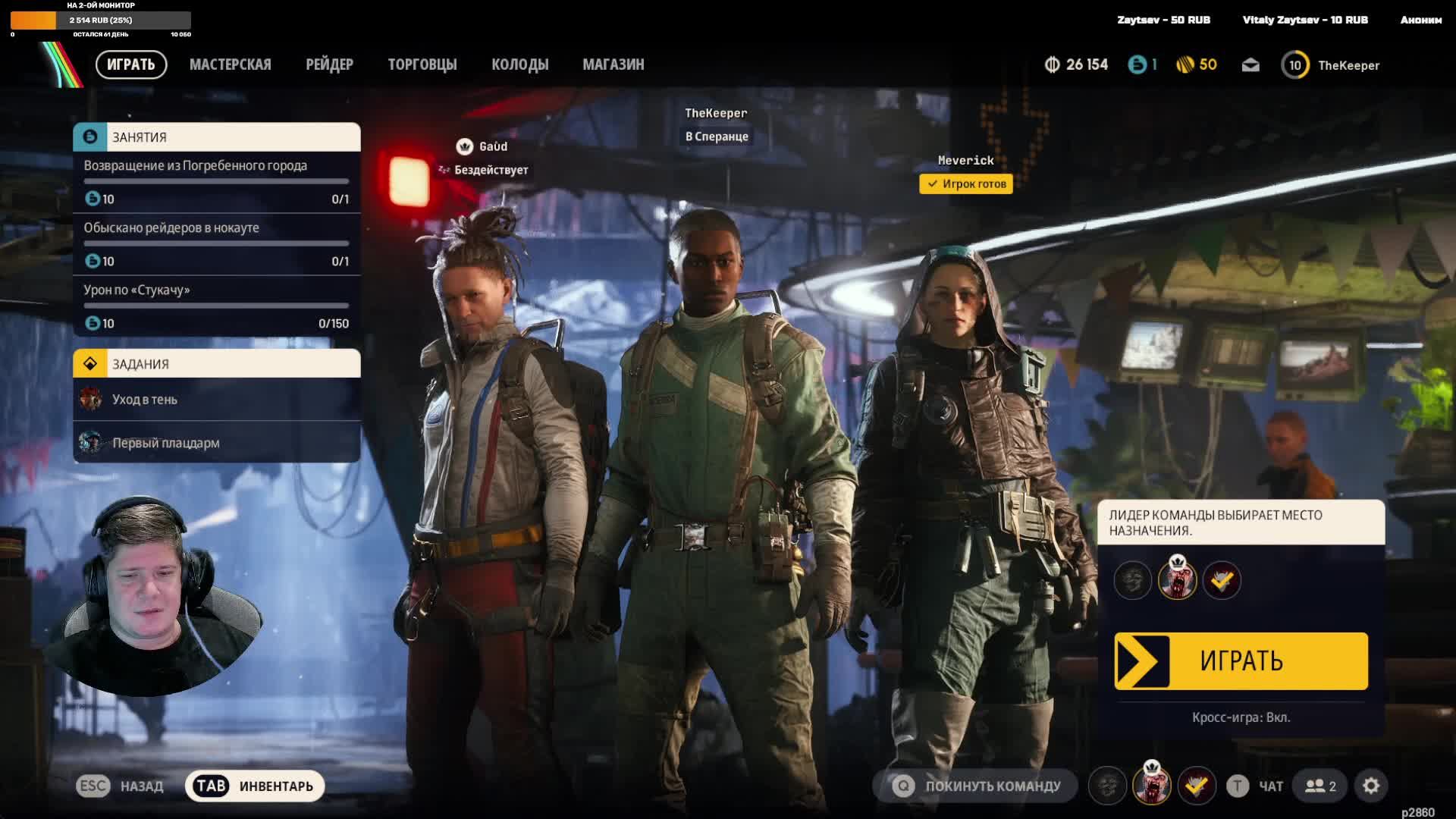Open the party members icon showing 2
Screen dimensions: 1456x819
1320,786
